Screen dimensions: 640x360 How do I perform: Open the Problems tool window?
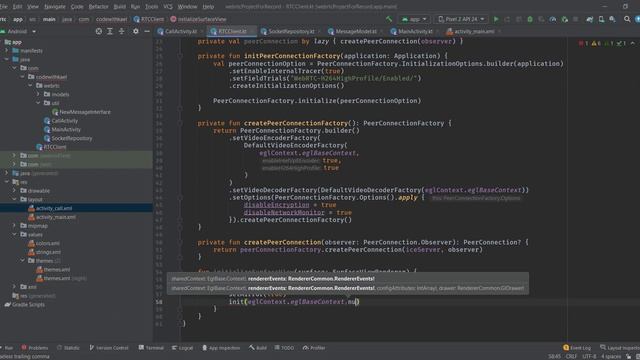click(x=35, y=348)
